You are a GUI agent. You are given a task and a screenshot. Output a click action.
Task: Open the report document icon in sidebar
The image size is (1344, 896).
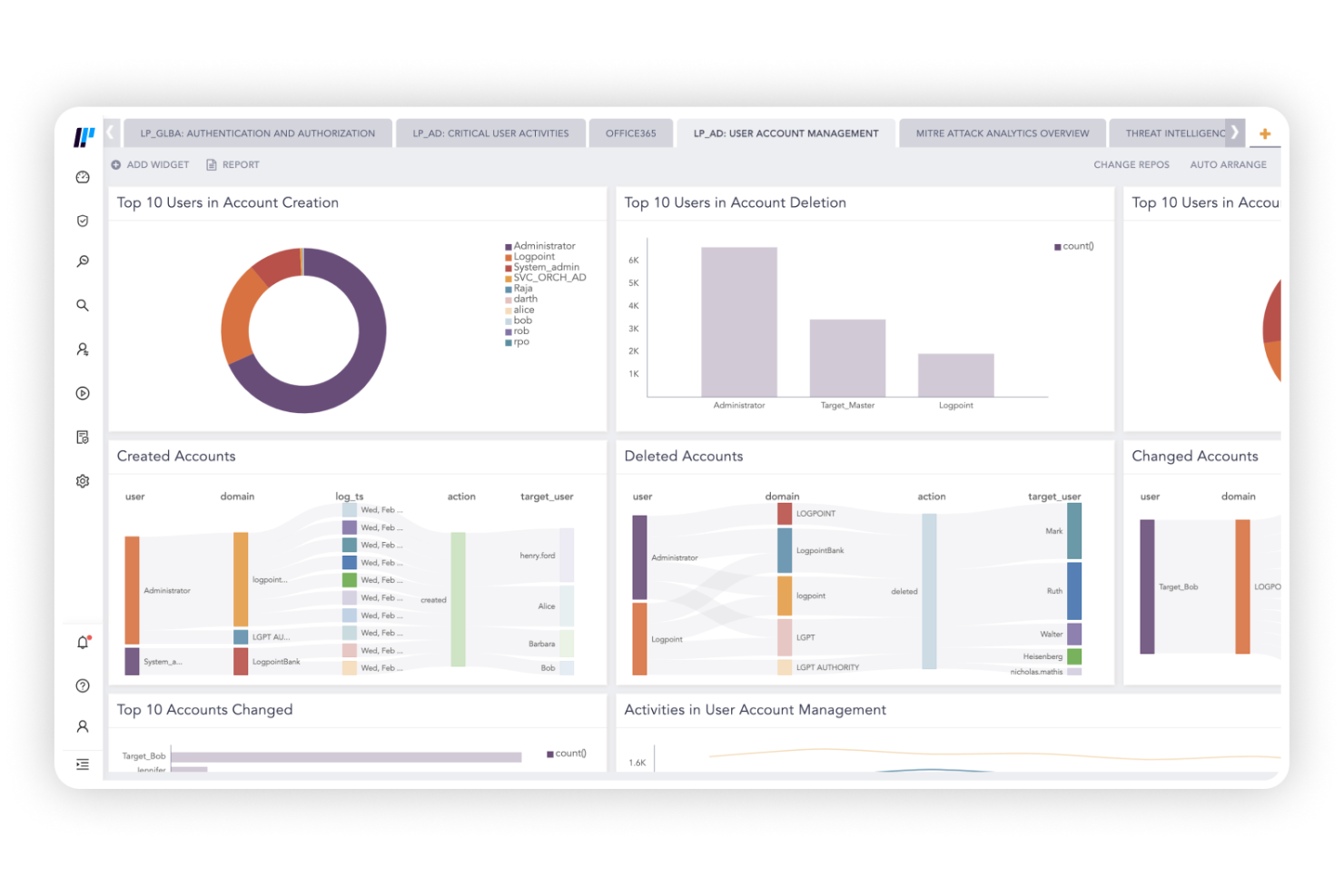tap(82, 437)
